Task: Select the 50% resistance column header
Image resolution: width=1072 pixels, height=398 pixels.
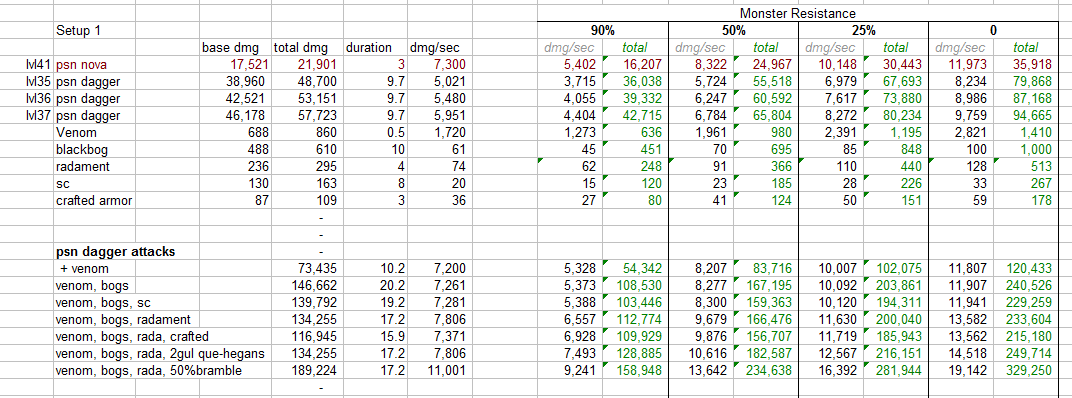Action: pyautogui.click(x=733, y=31)
